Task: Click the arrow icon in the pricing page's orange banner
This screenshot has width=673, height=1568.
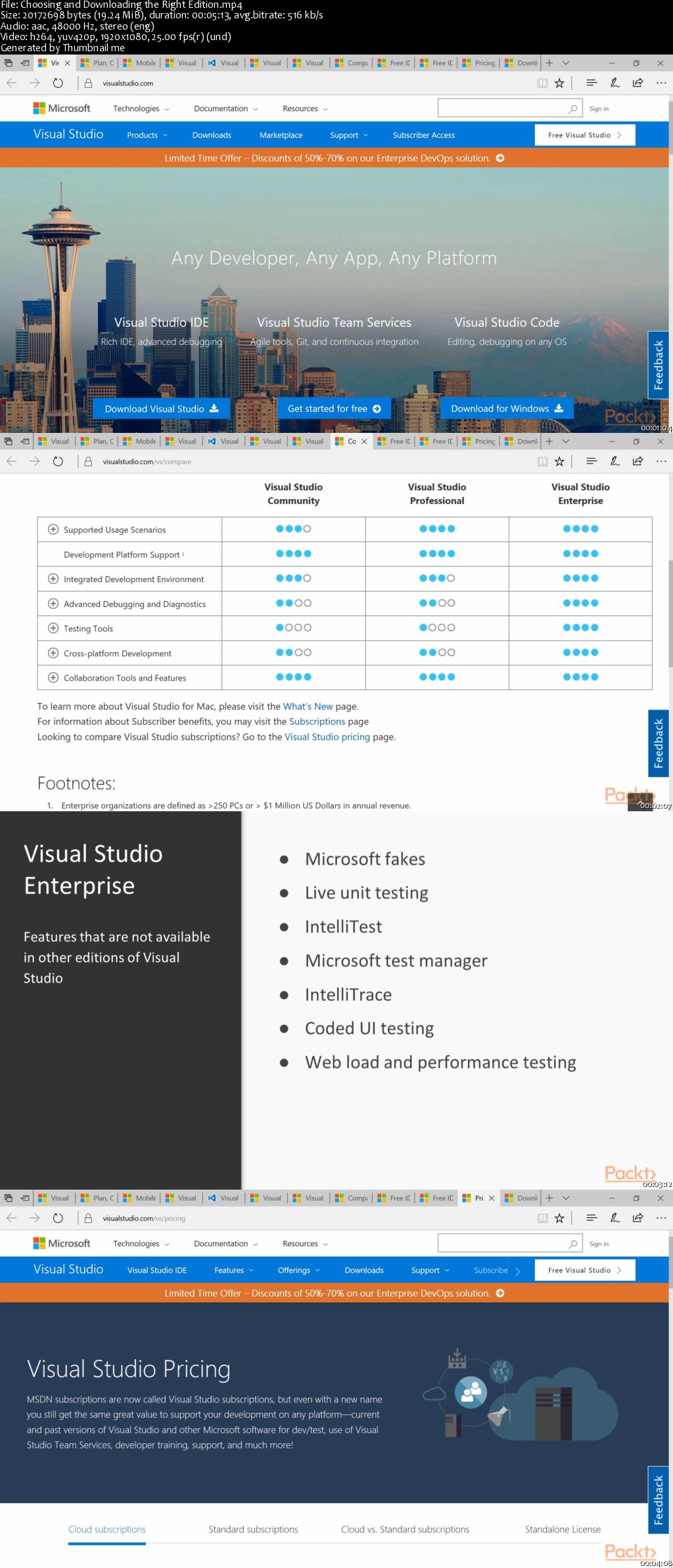Action: click(x=500, y=1293)
